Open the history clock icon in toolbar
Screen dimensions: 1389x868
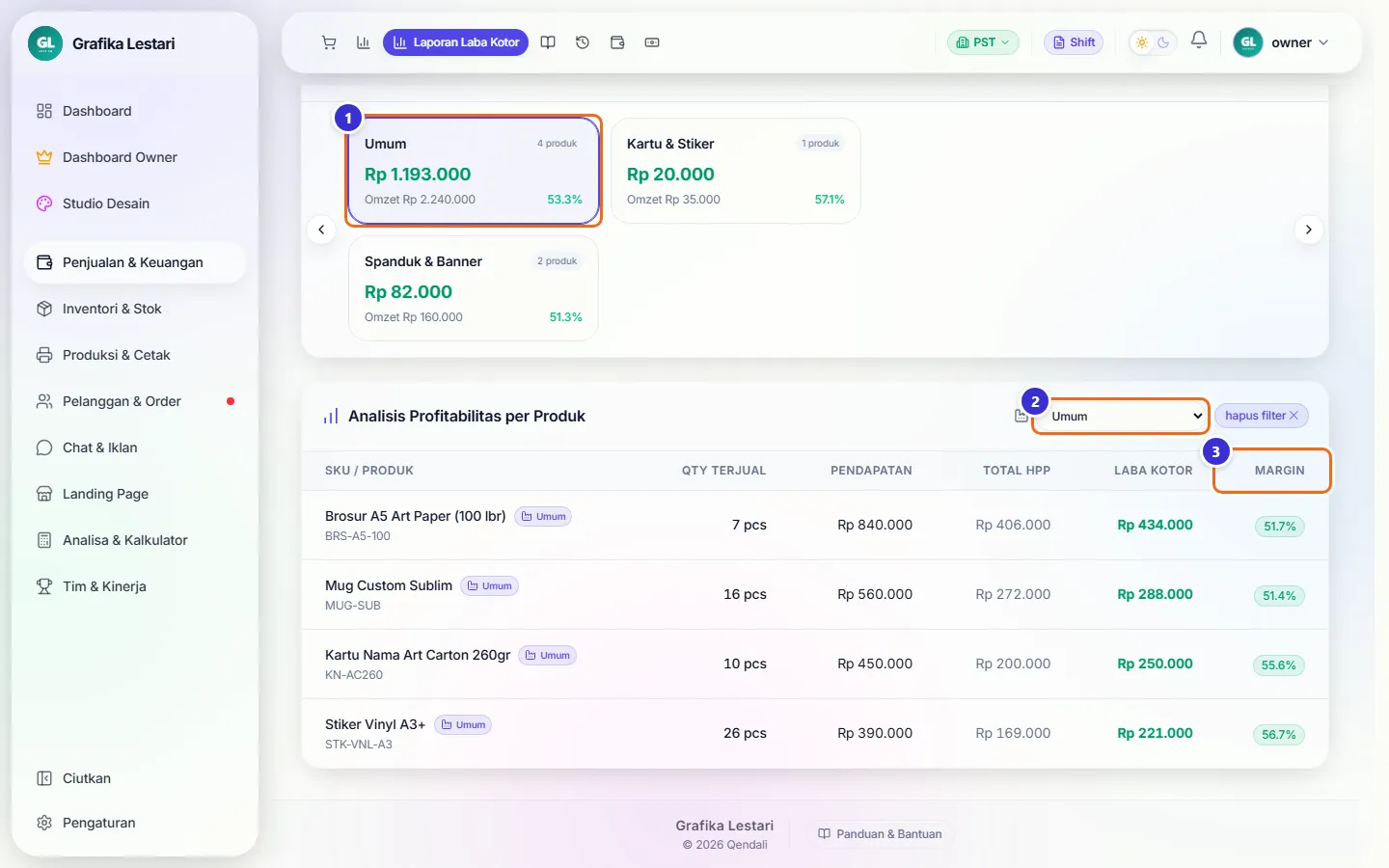tap(583, 42)
